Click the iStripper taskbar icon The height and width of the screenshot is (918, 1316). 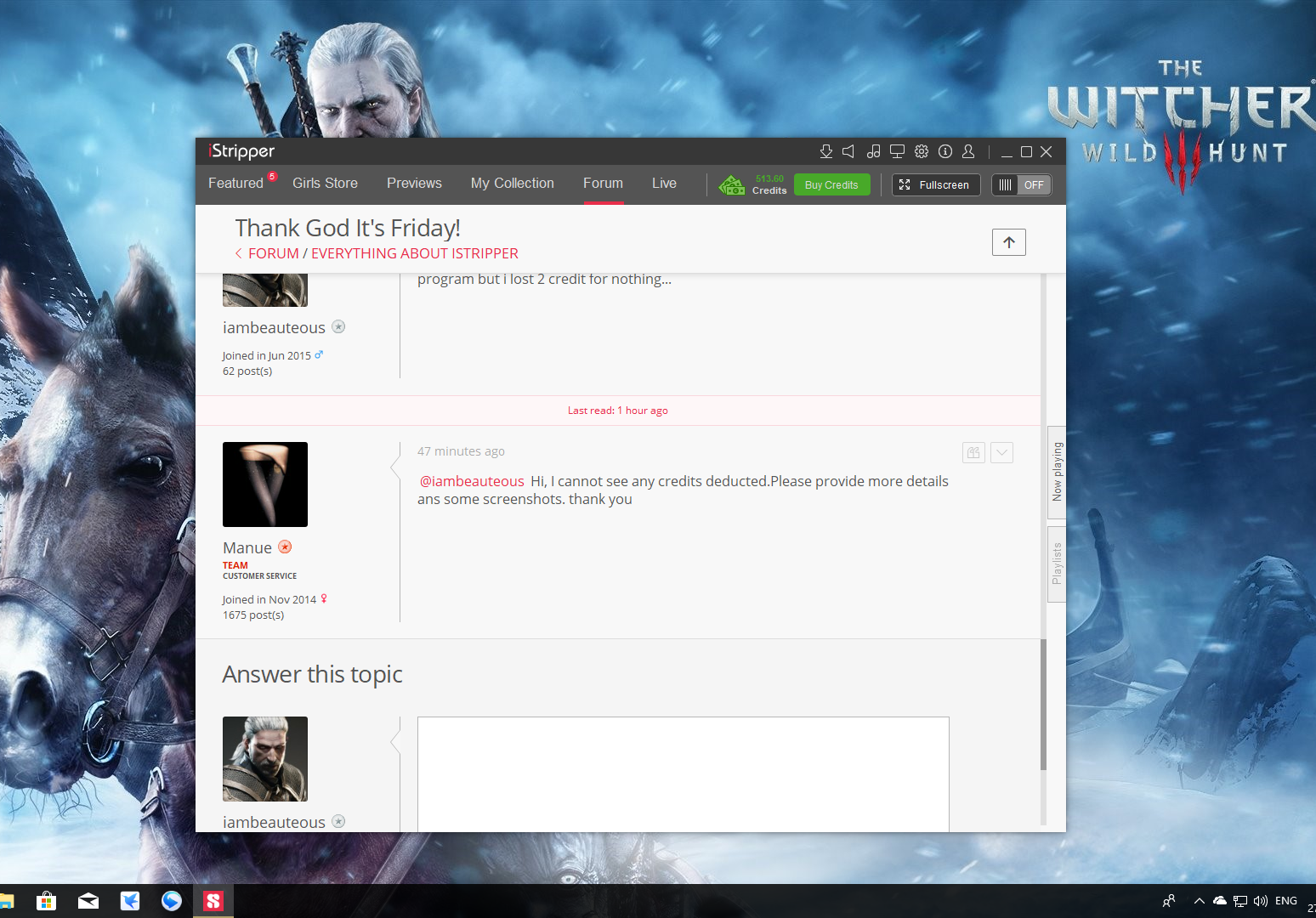tap(213, 901)
